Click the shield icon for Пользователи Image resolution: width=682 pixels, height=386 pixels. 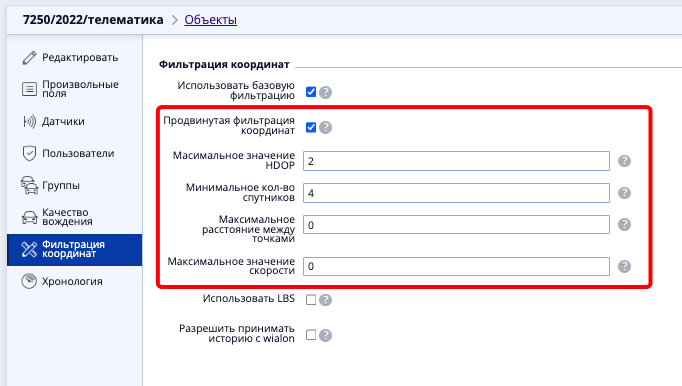(x=29, y=153)
